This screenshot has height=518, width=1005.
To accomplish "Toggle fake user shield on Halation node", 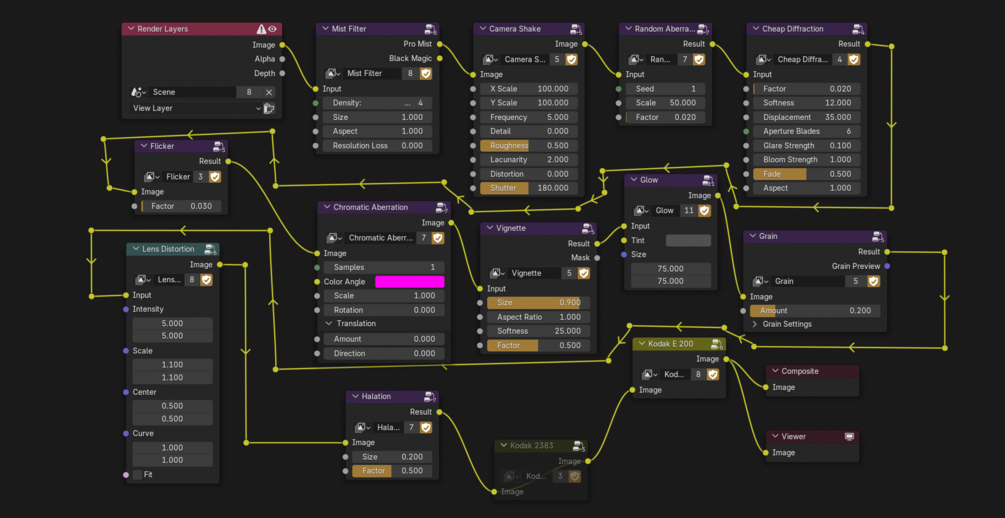I will [x=426, y=427].
